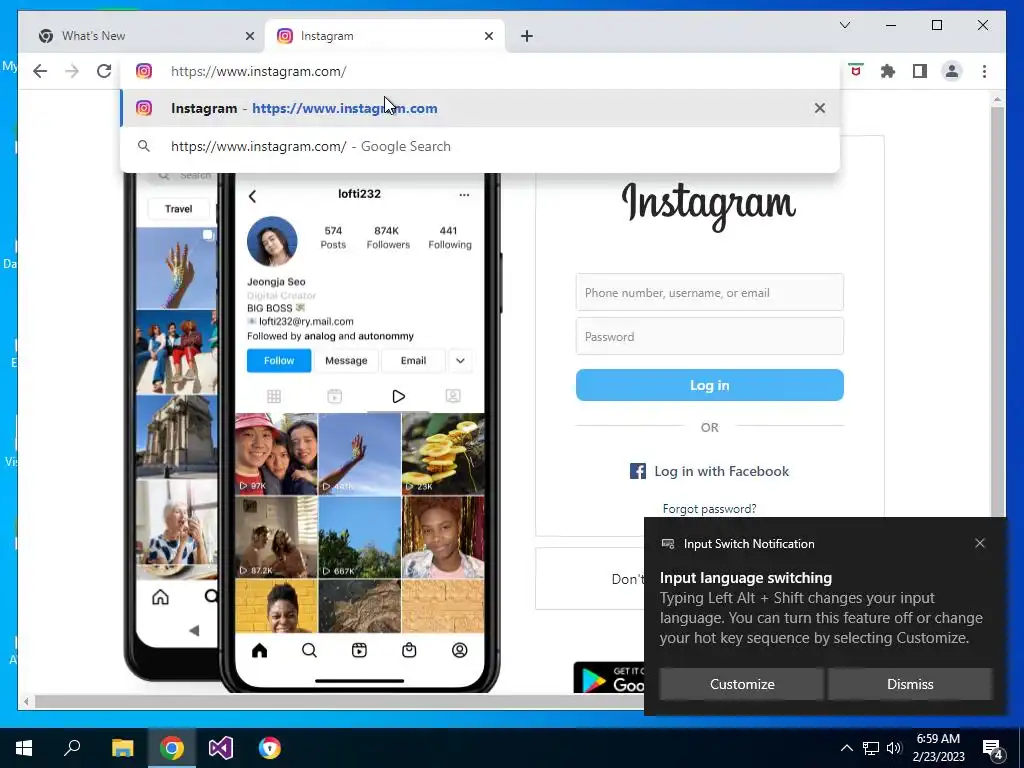Viewport: 1024px width, 768px height.
Task: Expand the chevron dropdown beside Email
Action: coord(460,360)
